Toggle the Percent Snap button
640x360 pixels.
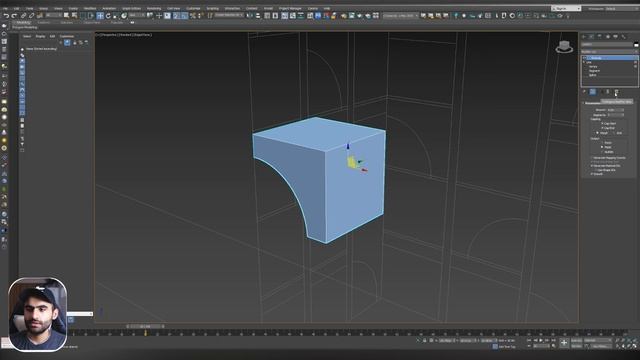tap(193, 16)
